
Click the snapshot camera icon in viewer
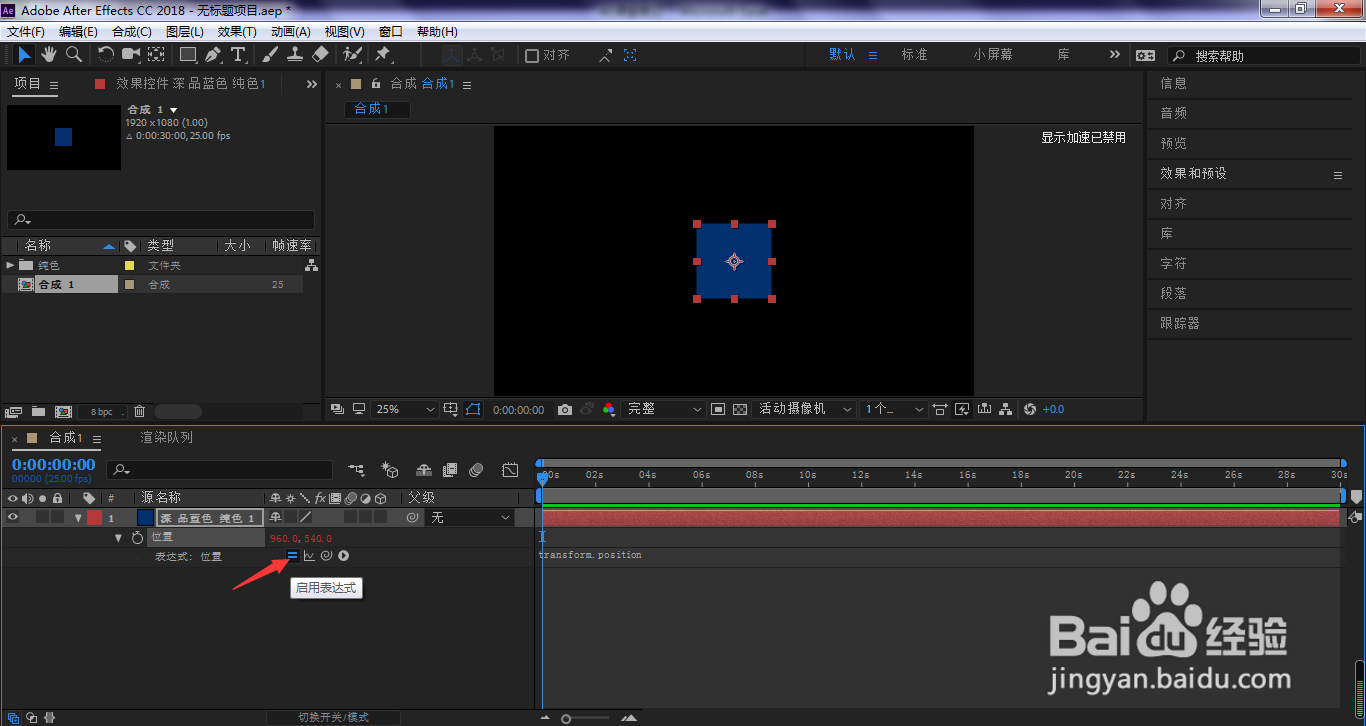565,409
